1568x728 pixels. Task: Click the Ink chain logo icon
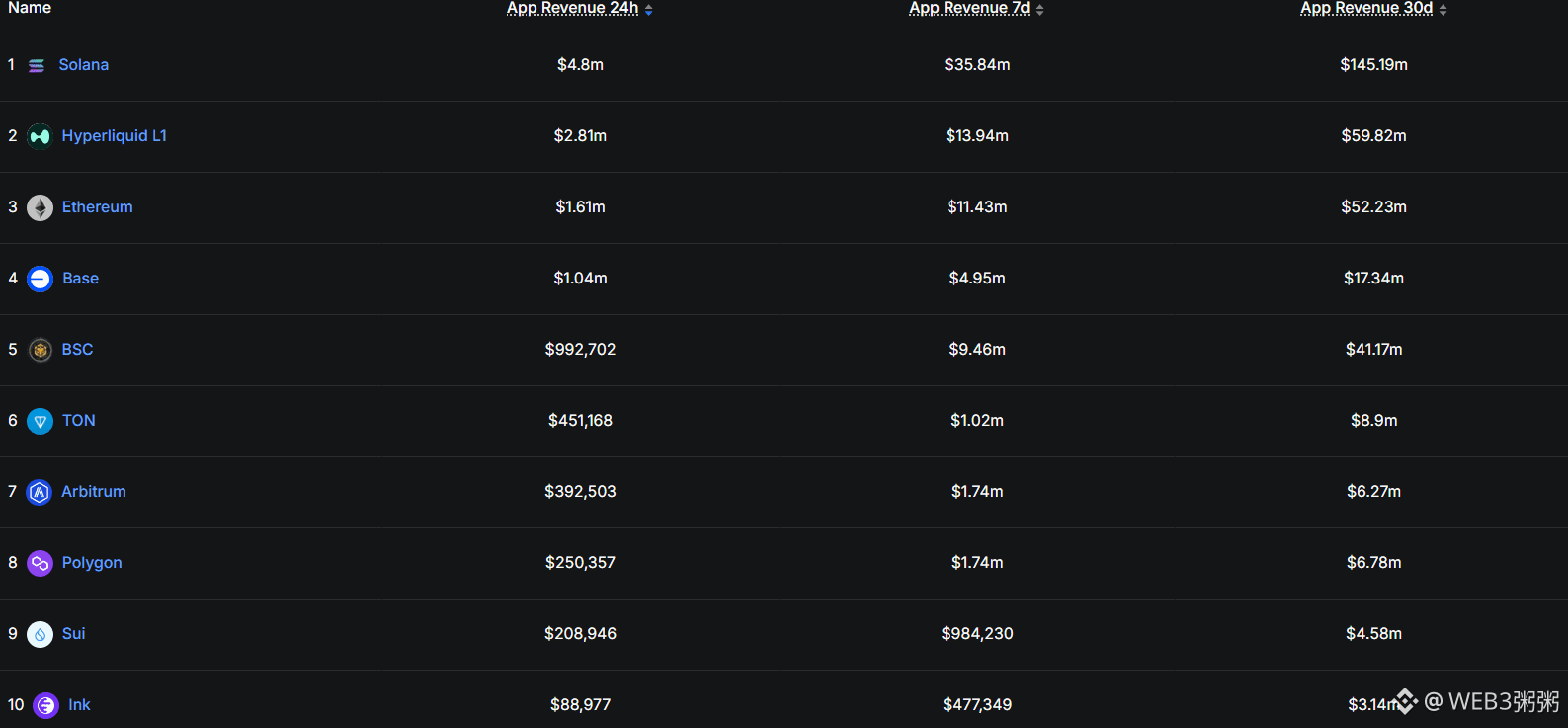45,705
